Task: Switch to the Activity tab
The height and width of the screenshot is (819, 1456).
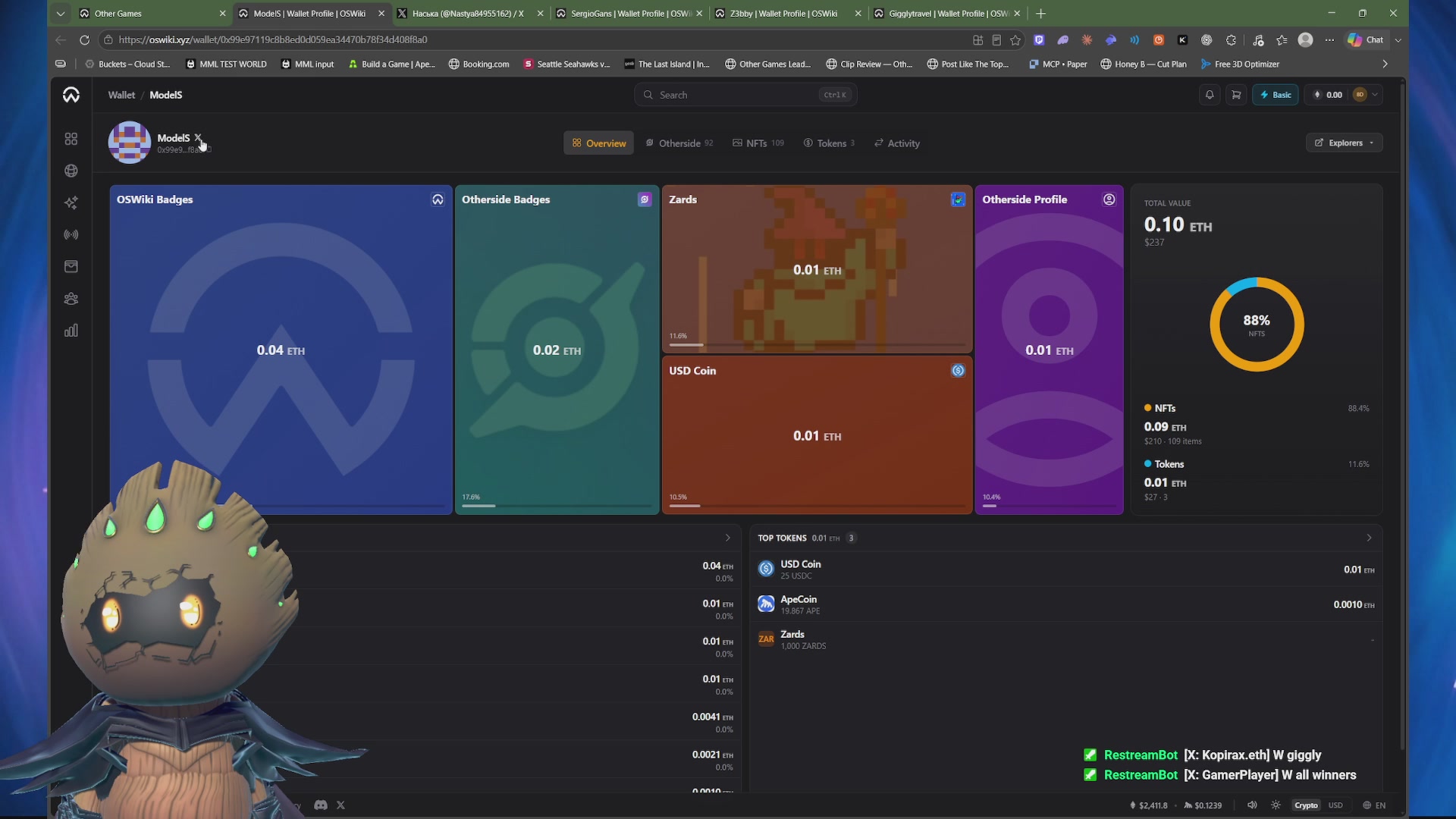Action: [x=897, y=143]
